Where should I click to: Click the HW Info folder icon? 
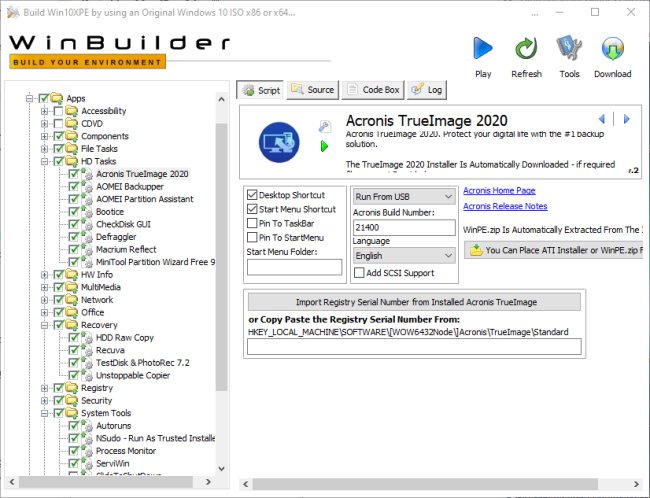72,275
